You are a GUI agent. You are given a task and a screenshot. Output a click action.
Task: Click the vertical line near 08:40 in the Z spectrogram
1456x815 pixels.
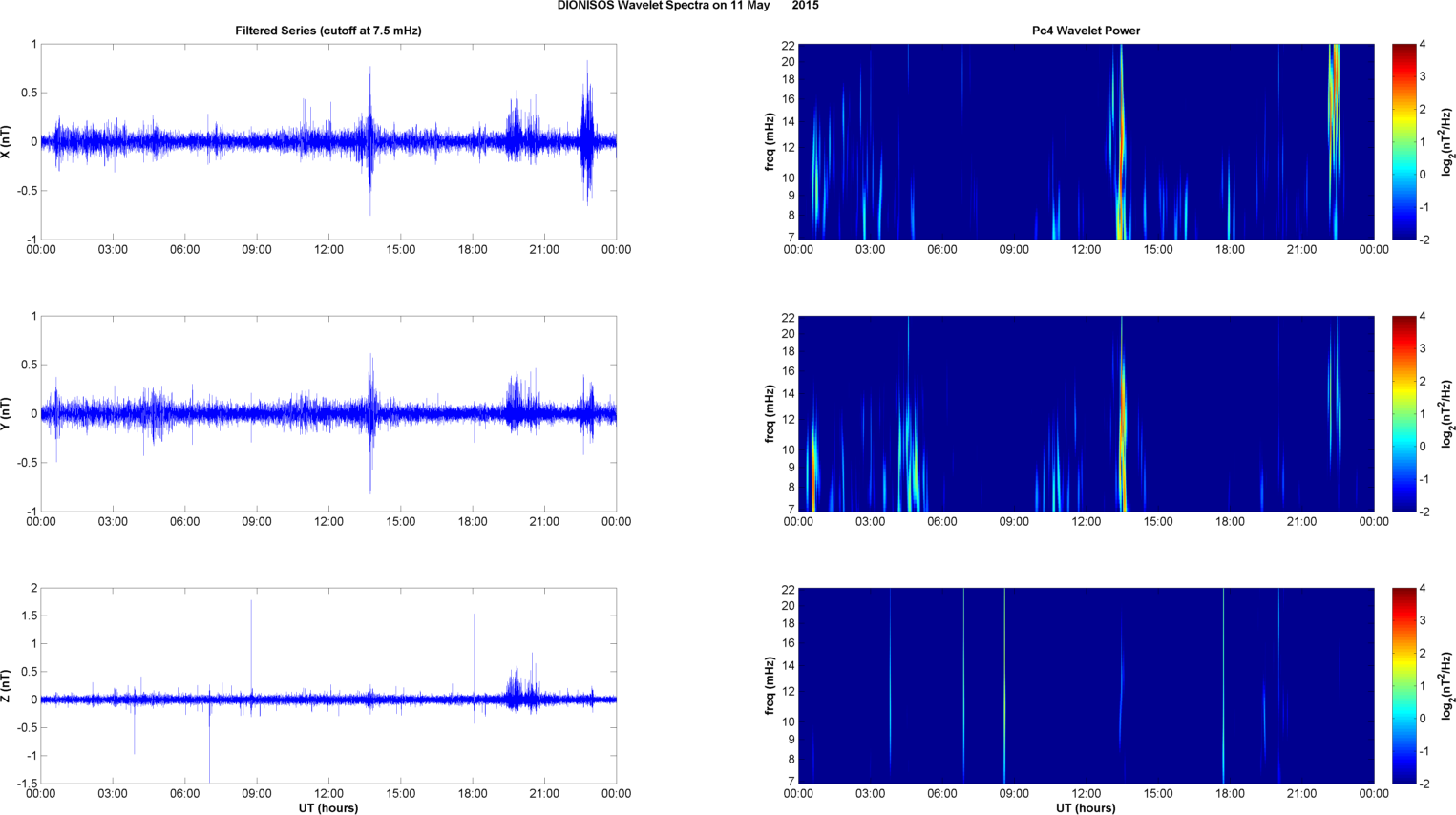click(1004, 685)
